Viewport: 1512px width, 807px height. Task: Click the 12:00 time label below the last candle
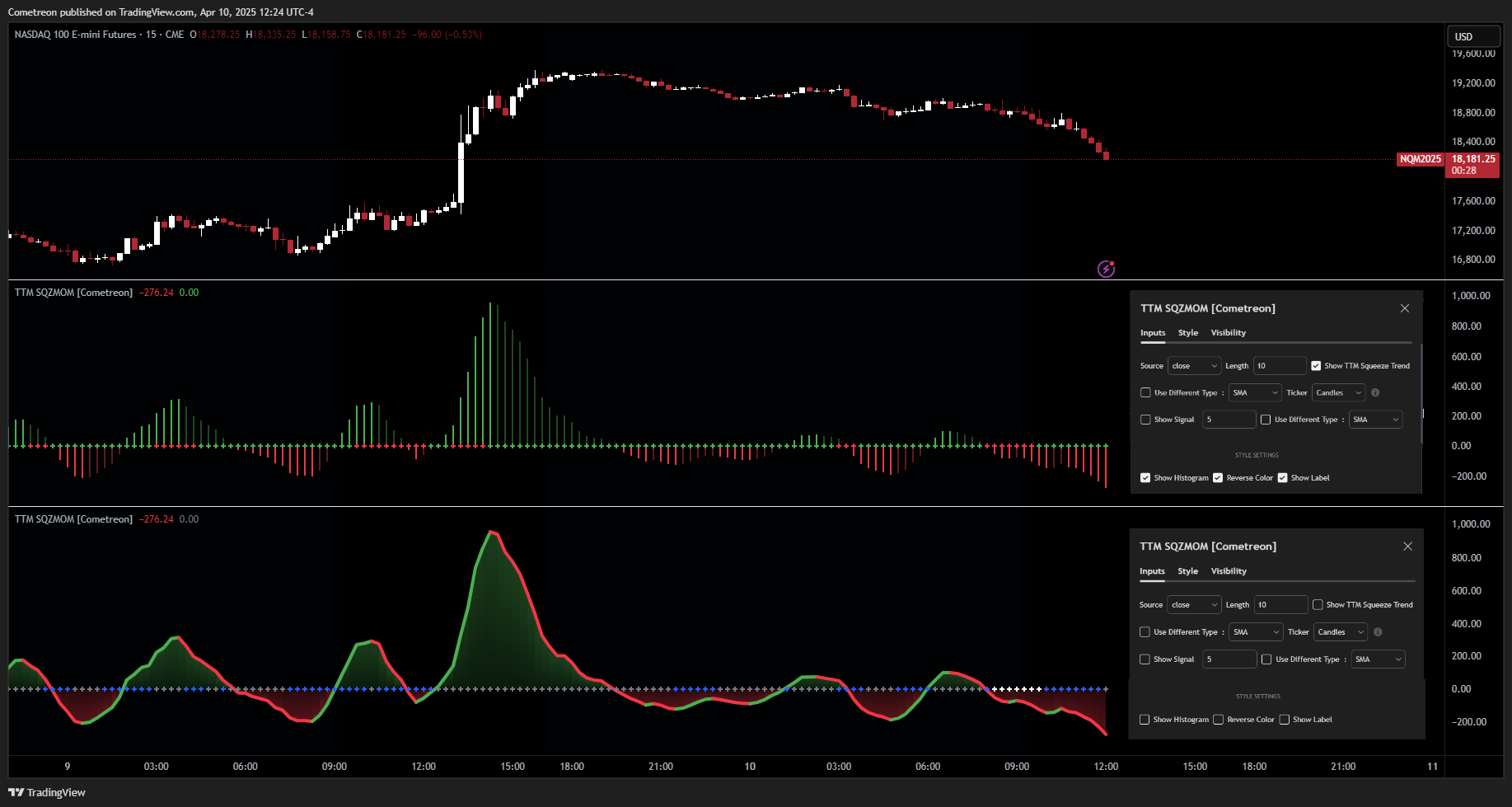coord(1106,767)
